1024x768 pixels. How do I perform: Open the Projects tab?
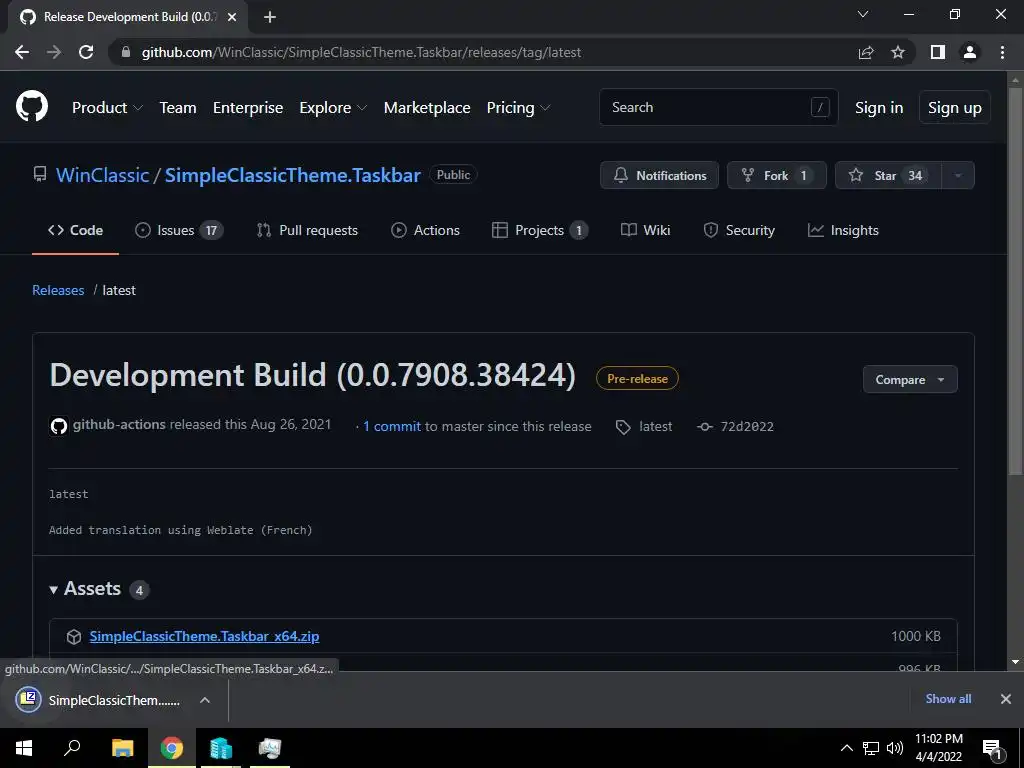click(x=539, y=230)
